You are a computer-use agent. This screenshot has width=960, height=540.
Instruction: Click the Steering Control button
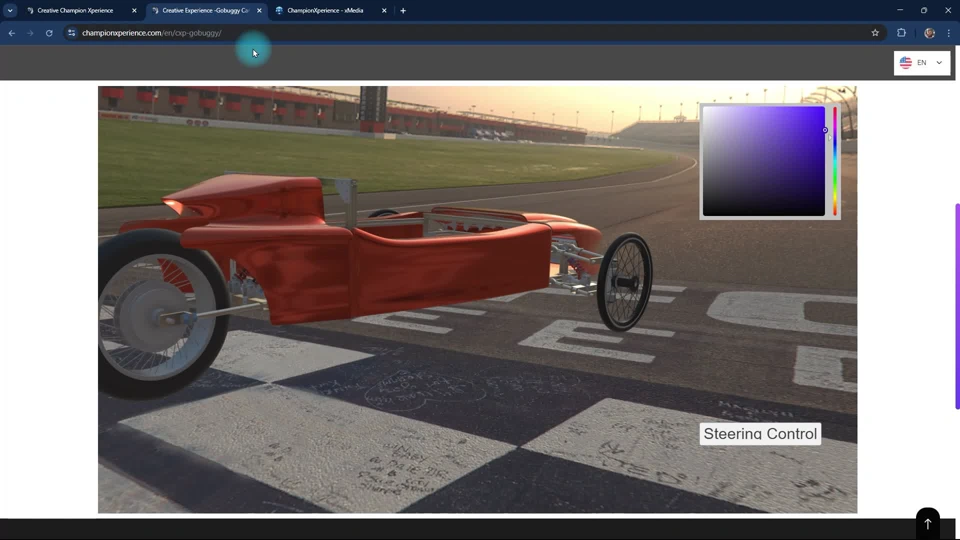point(760,433)
